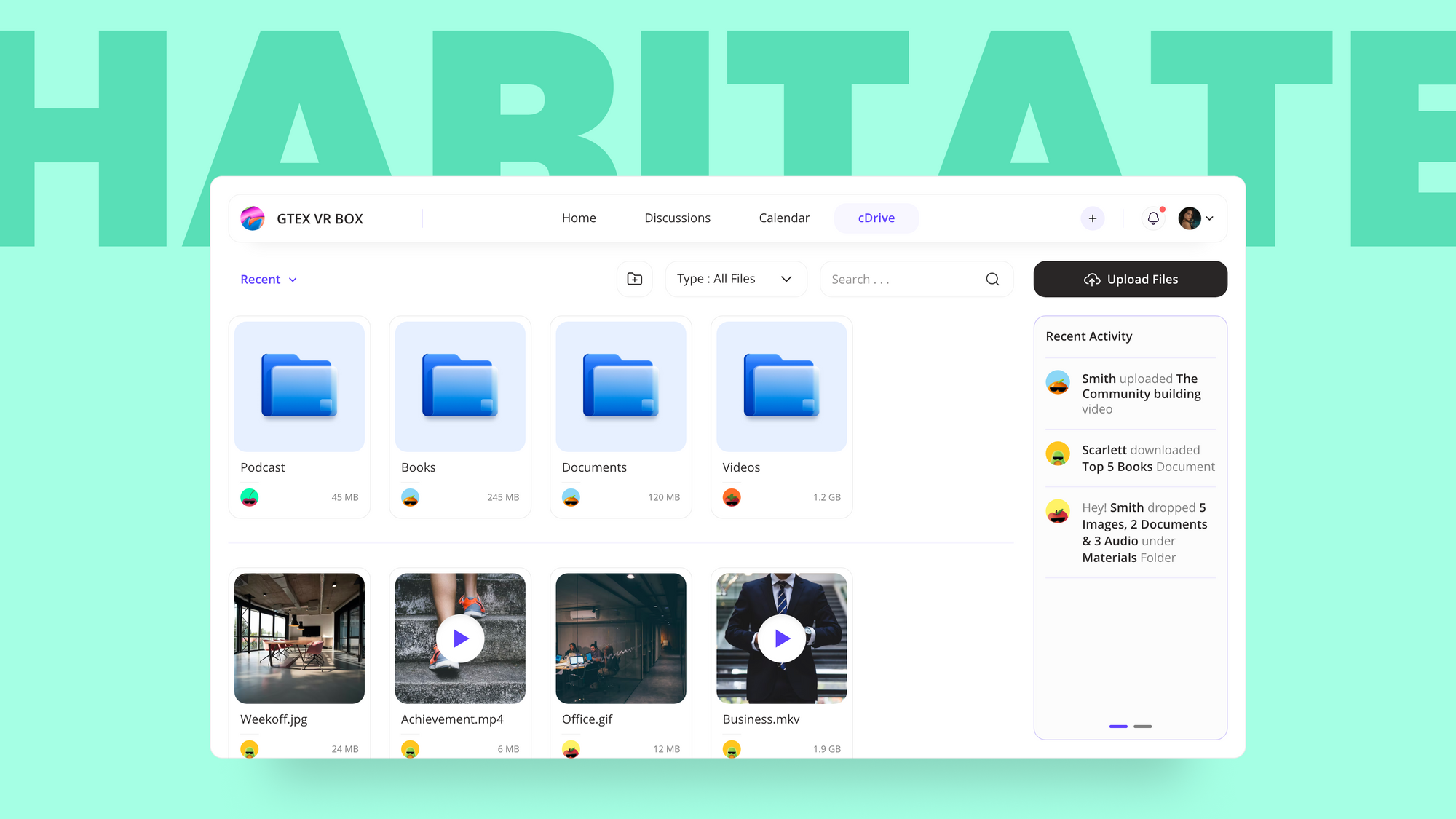This screenshot has height=819, width=1456.
Task: Click the owner avatar on the Books folder
Action: click(x=411, y=497)
